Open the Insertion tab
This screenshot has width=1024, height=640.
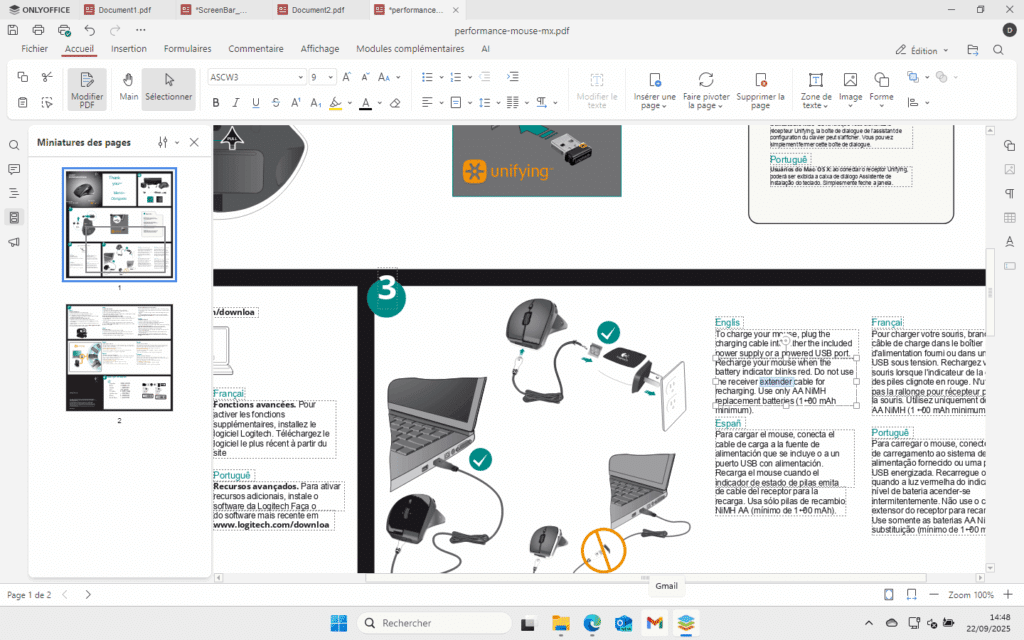pyautogui.click(x=129, y=48)
